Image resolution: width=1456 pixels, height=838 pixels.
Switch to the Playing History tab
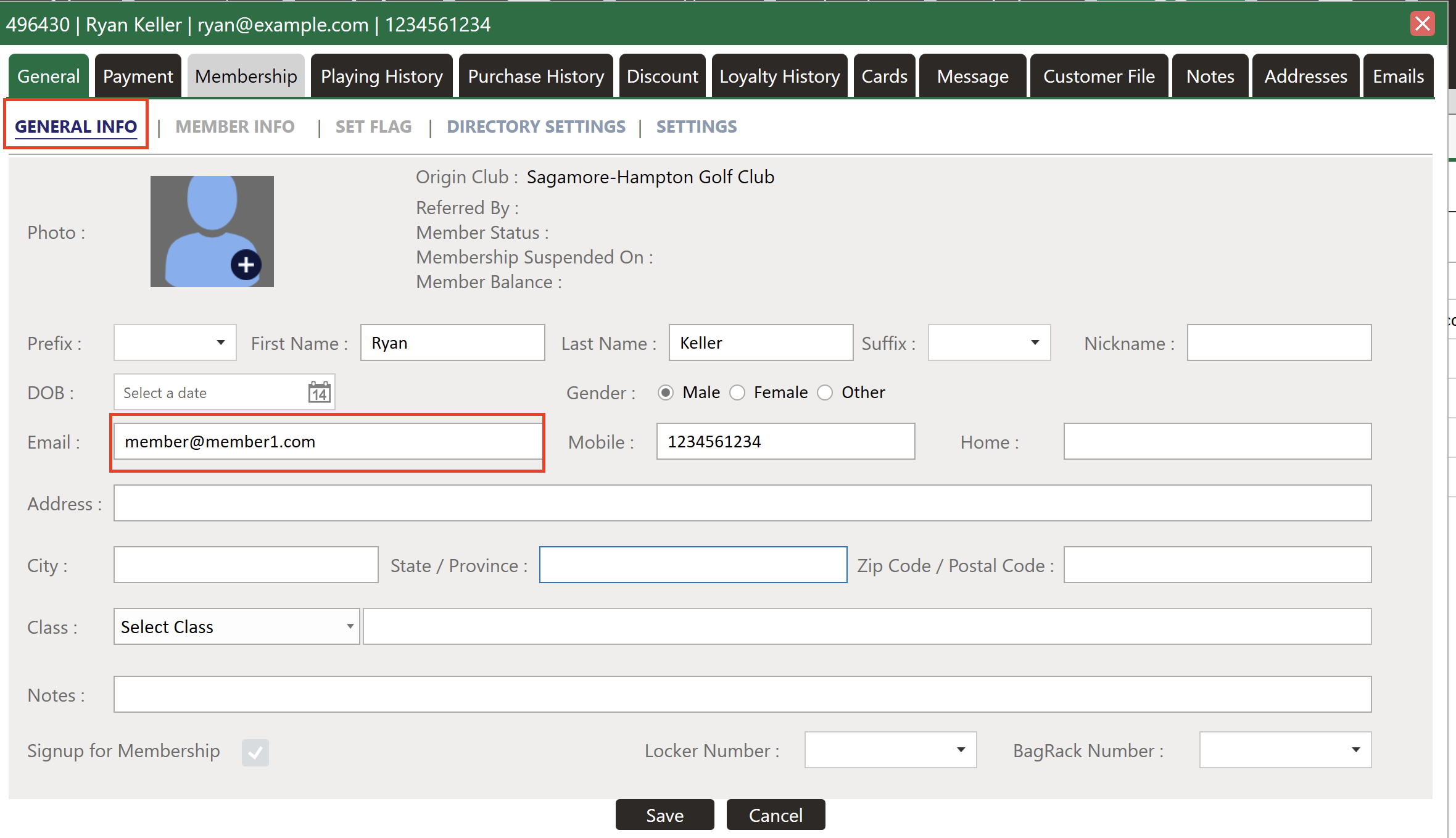point(381,77)
